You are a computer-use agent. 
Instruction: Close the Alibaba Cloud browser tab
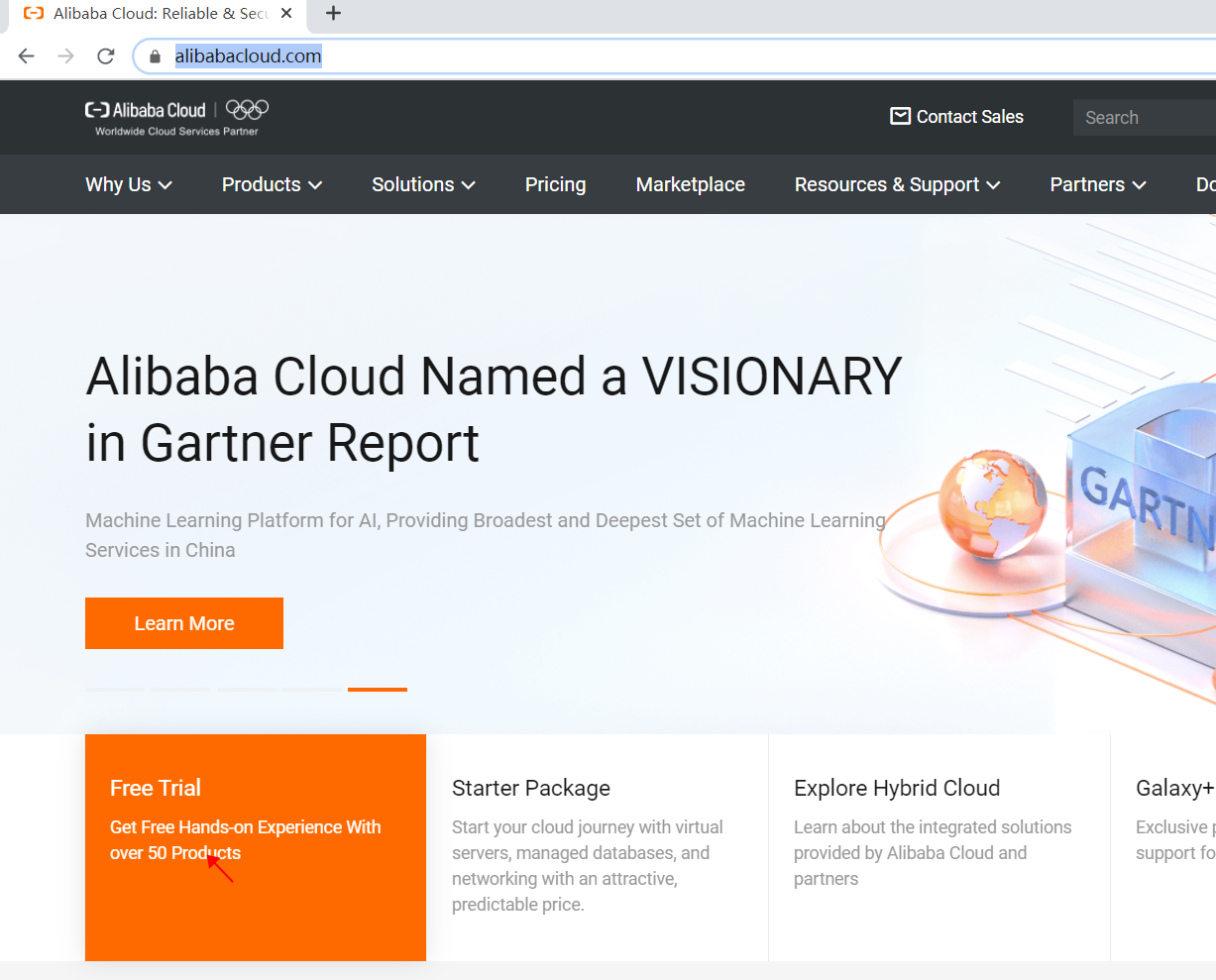tap(286, 13)
